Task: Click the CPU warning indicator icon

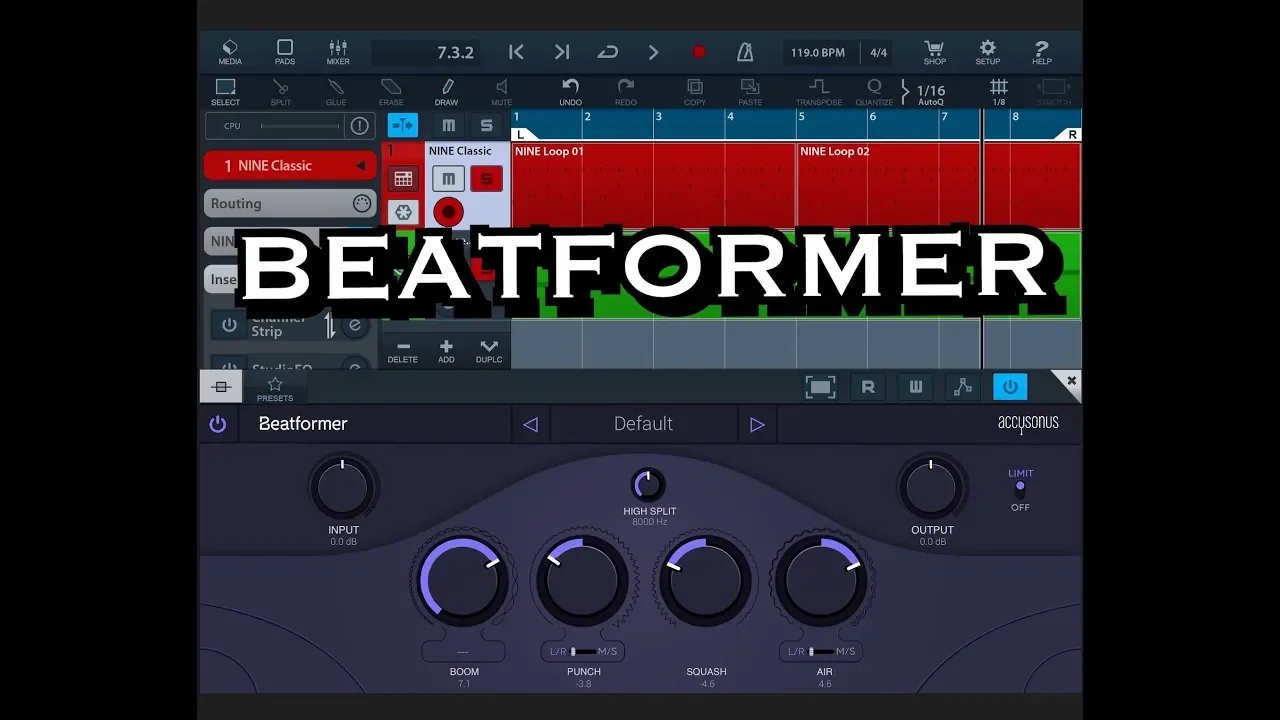Action: click(x=359, y=126)
